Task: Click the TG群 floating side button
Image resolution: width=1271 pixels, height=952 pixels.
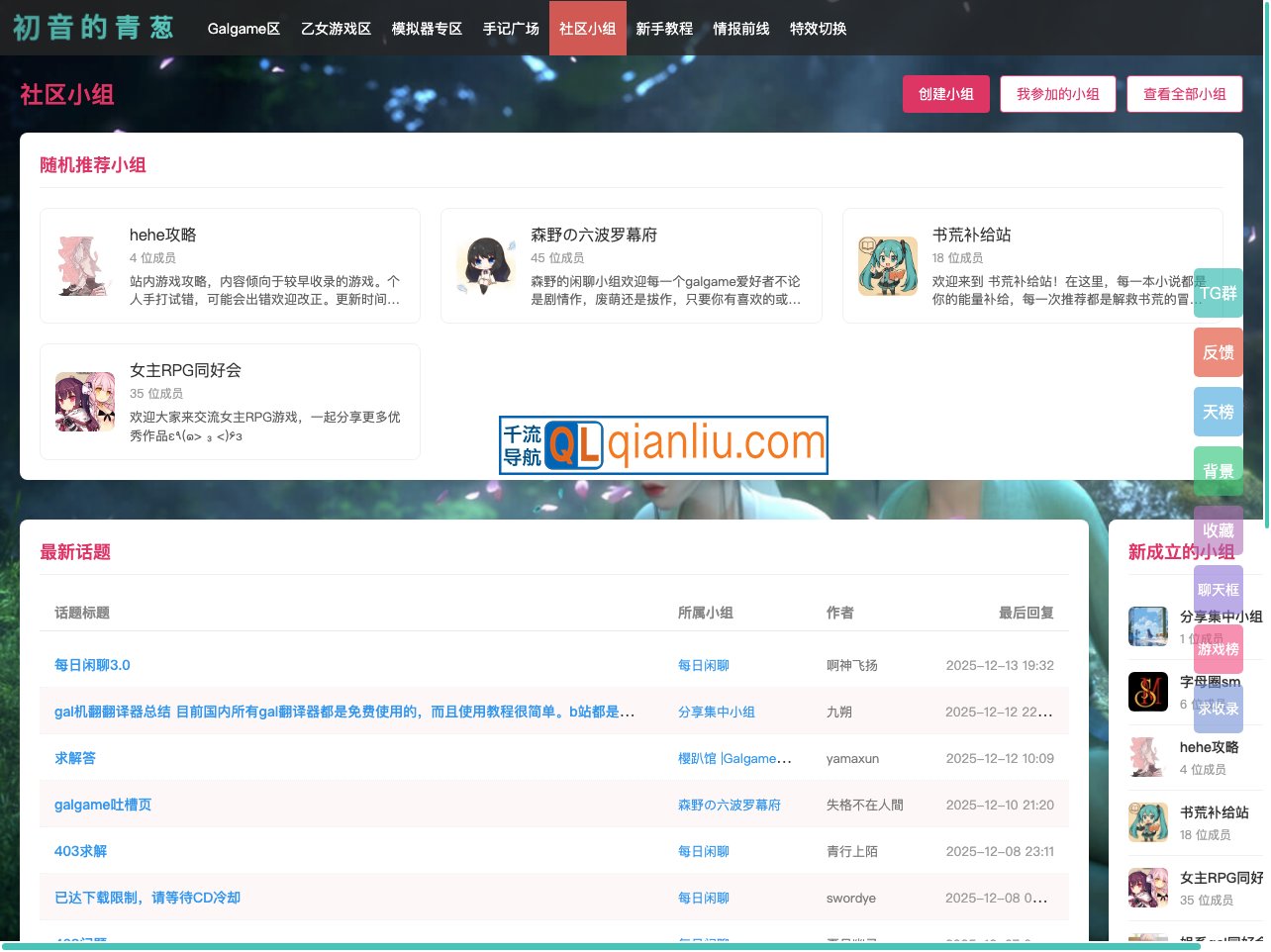Action: (1218, 293)
